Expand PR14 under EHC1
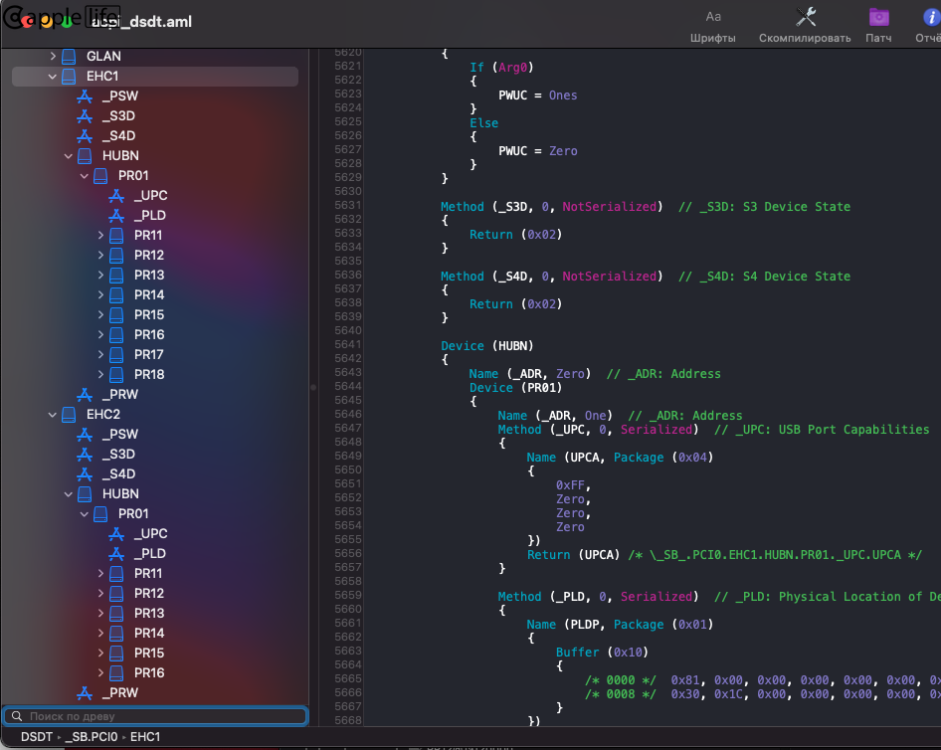Image resolution: width=941 pixels, height=750 pixels. 101,295
